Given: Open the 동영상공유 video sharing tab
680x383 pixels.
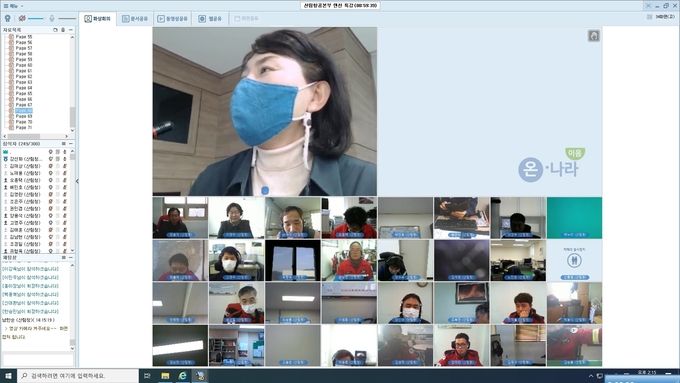Looking at the screenshot, I should [x=172, y=19].
